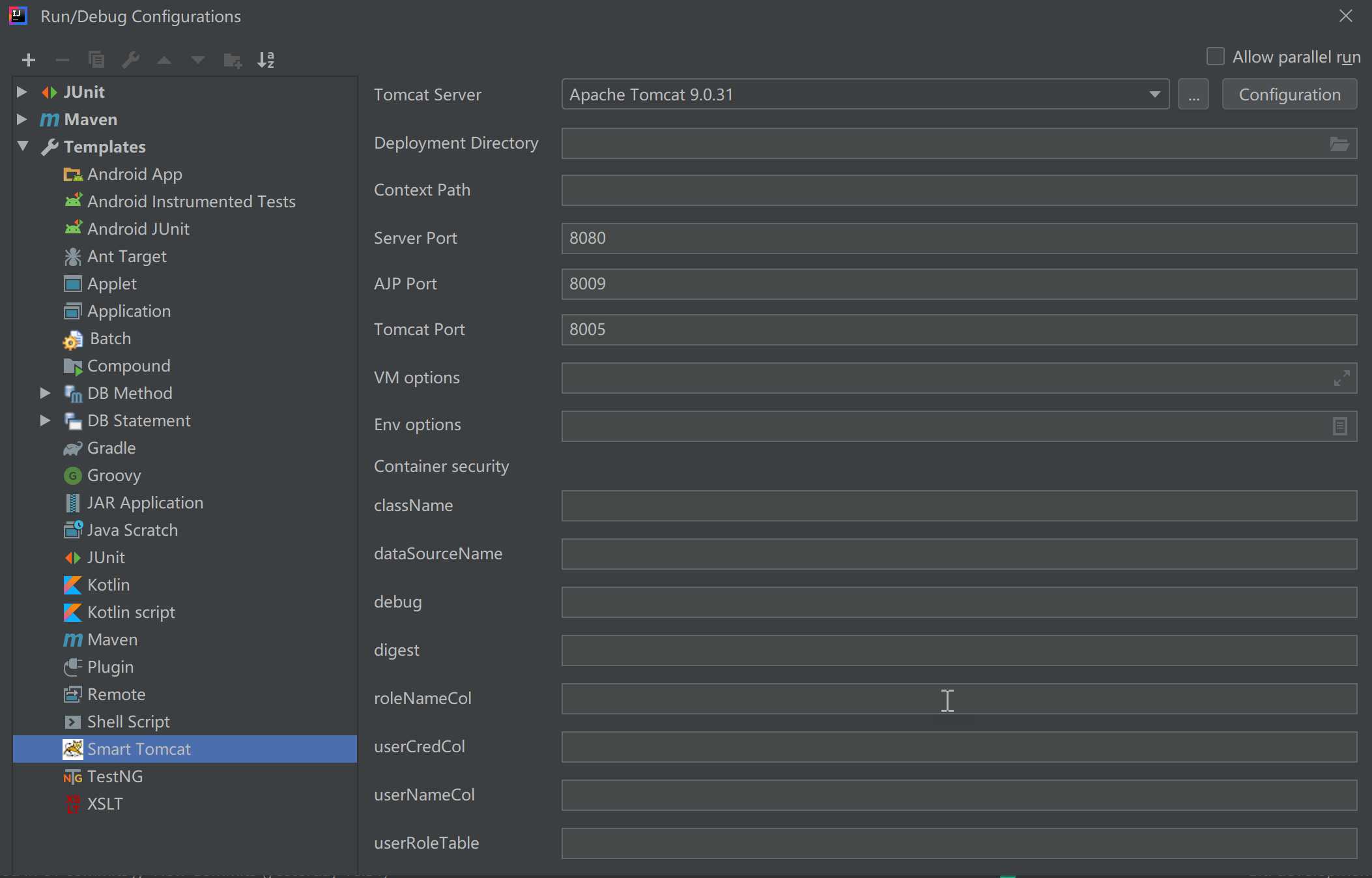Viewport: 1372px width, 878px height.
Task: Click the roleNameCol input field
Action: tap(959, 699)
